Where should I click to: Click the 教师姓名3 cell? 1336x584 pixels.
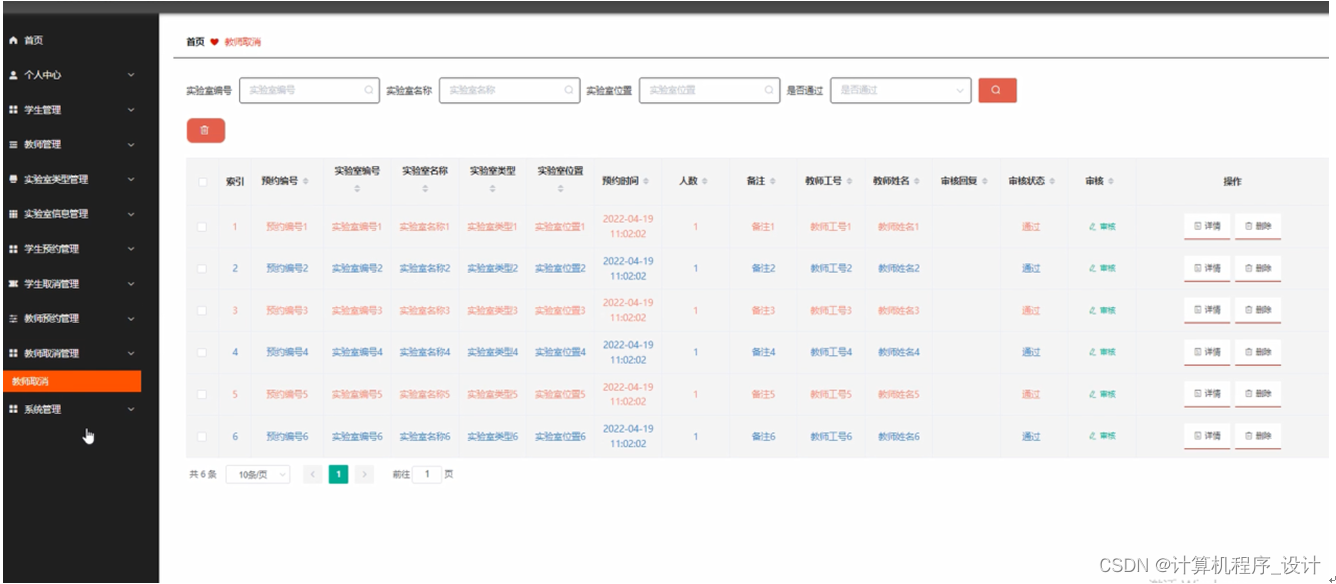click(x=899, y=311)
